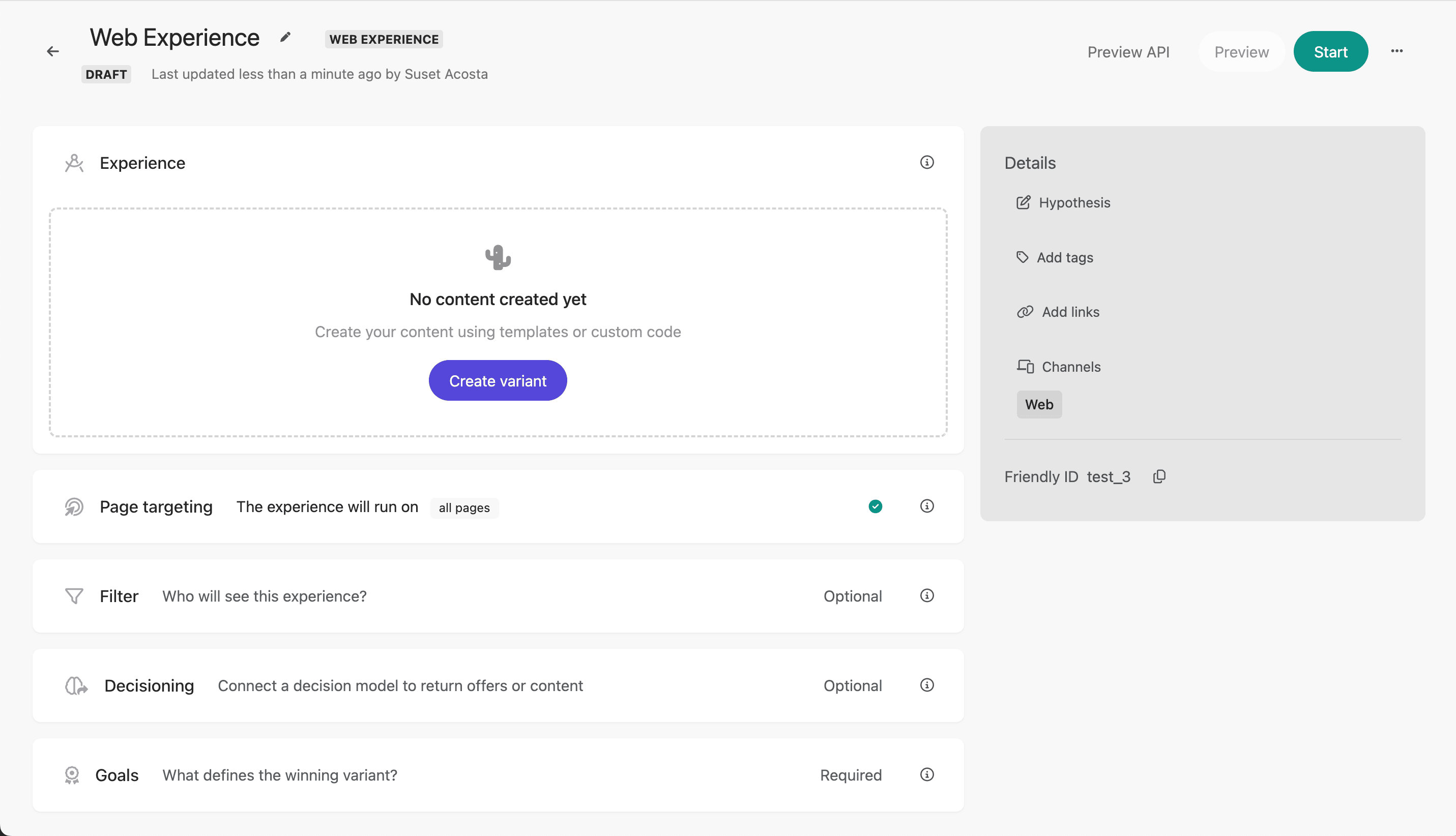
Task: Click the Goals section info icon
Action: point(927,774)
